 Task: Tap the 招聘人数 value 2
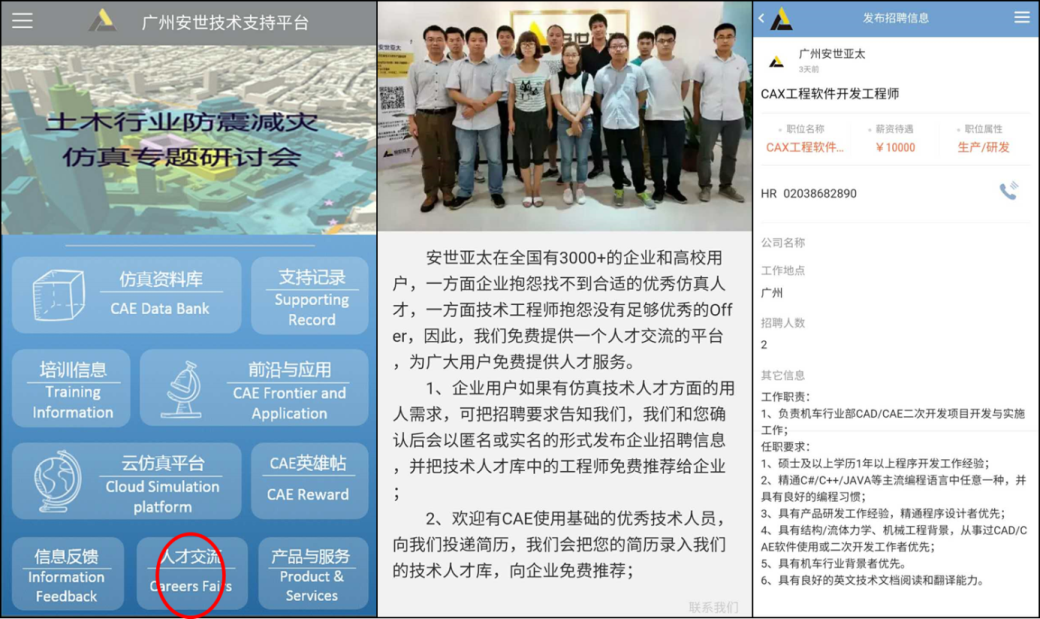764,345
